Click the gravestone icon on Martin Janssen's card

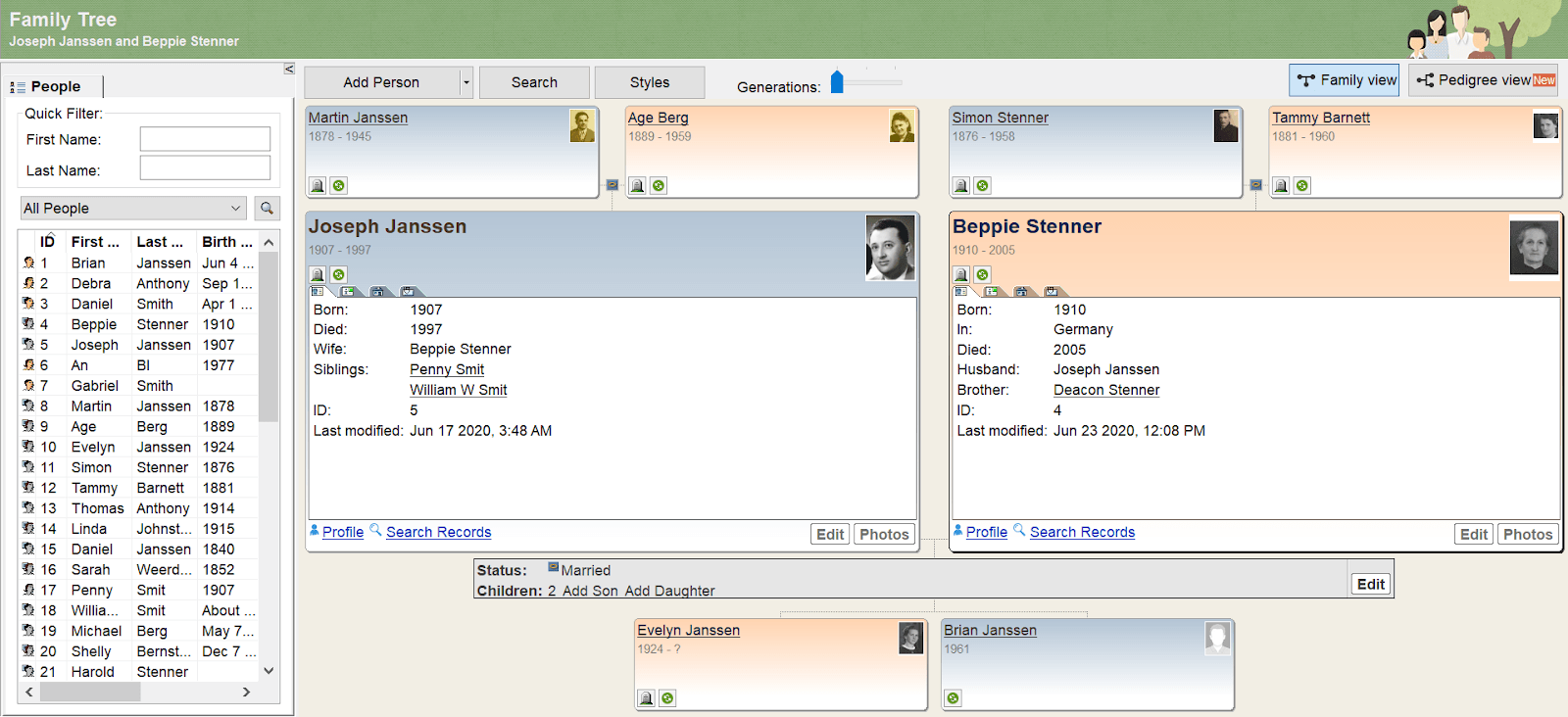[x=318, y=185]
